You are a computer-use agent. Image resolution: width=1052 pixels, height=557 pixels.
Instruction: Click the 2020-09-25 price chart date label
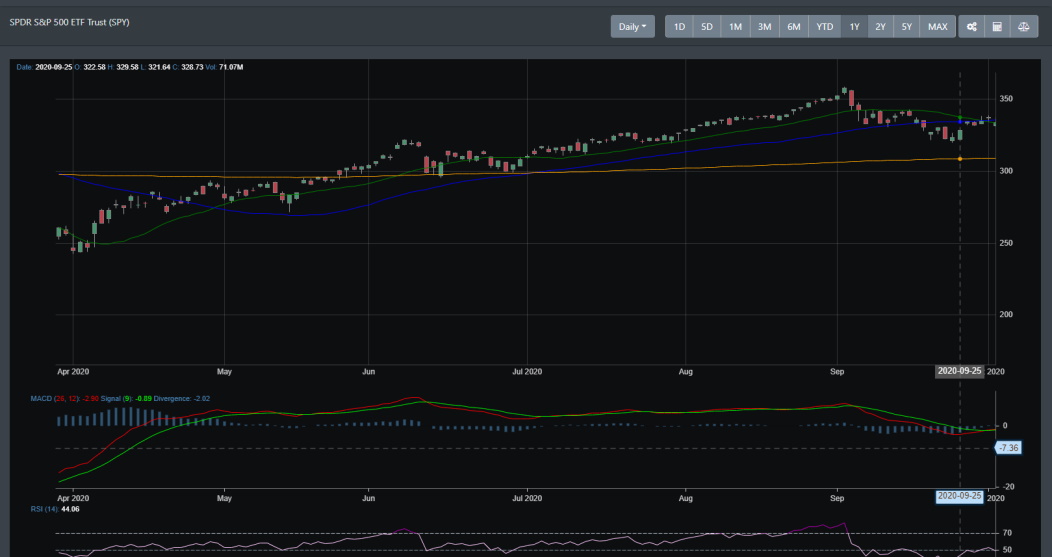959,371
